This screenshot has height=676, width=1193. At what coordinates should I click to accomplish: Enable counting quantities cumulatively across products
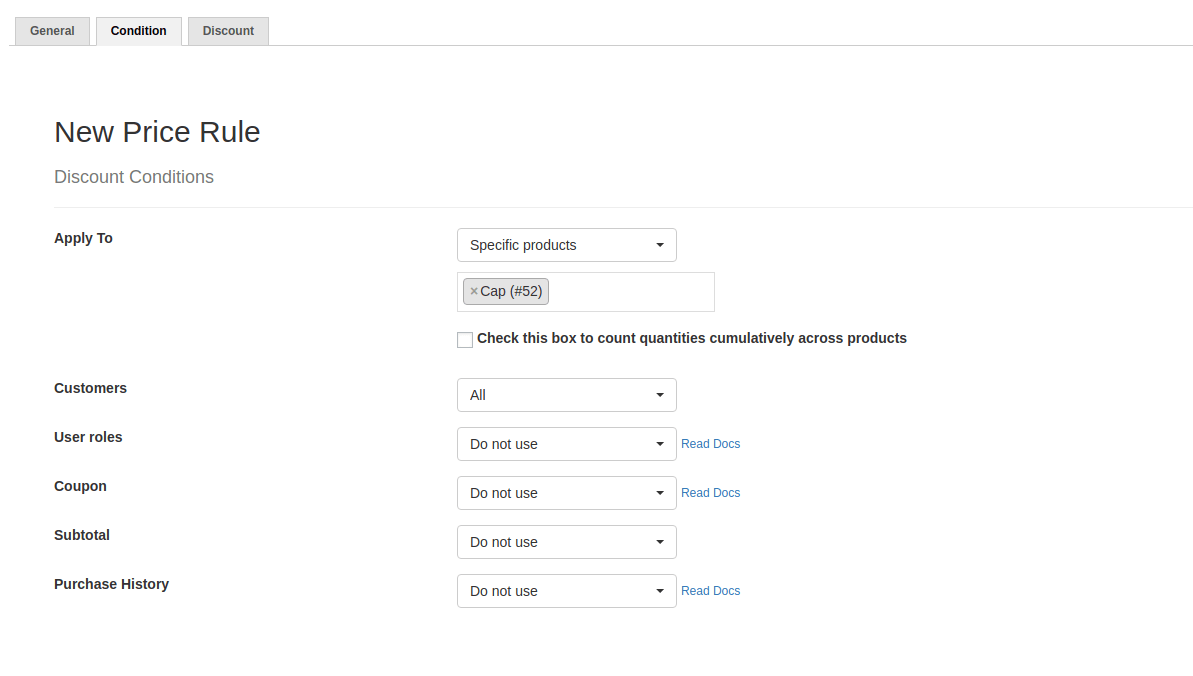pos(465,340)
